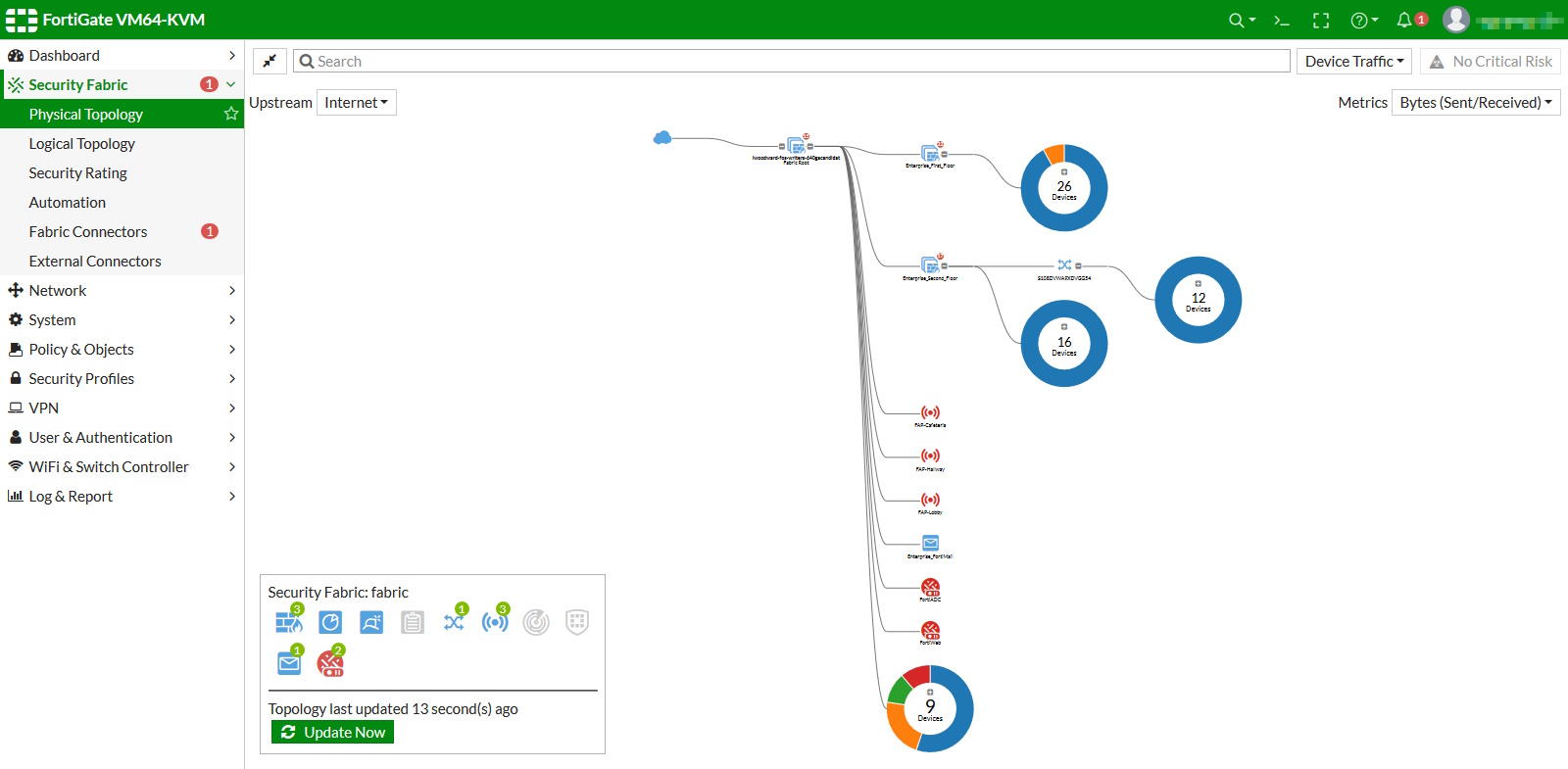Click the orange segment of 26 Devices donut
The image size is (1568, 769).
point(1054,154)
